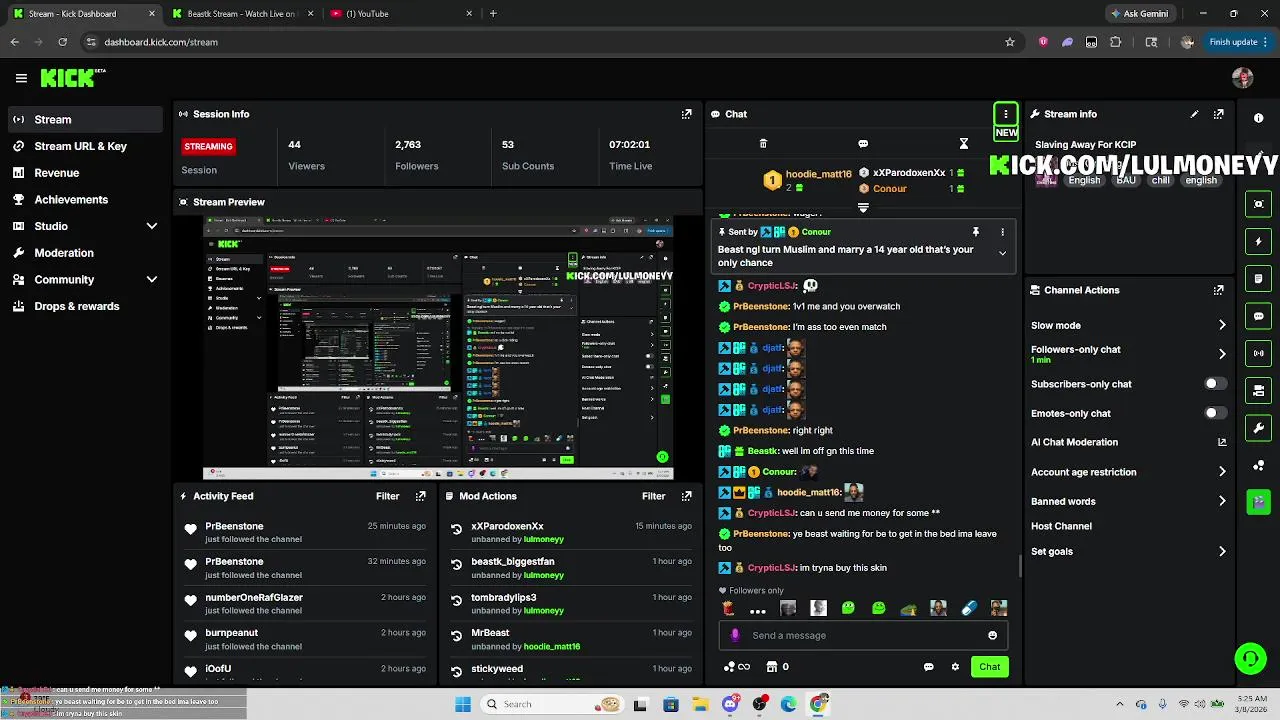Viewport: 1280px width, 720px height.
Task: Click the Stream Preview thumbnail
Action: (438, 348)
